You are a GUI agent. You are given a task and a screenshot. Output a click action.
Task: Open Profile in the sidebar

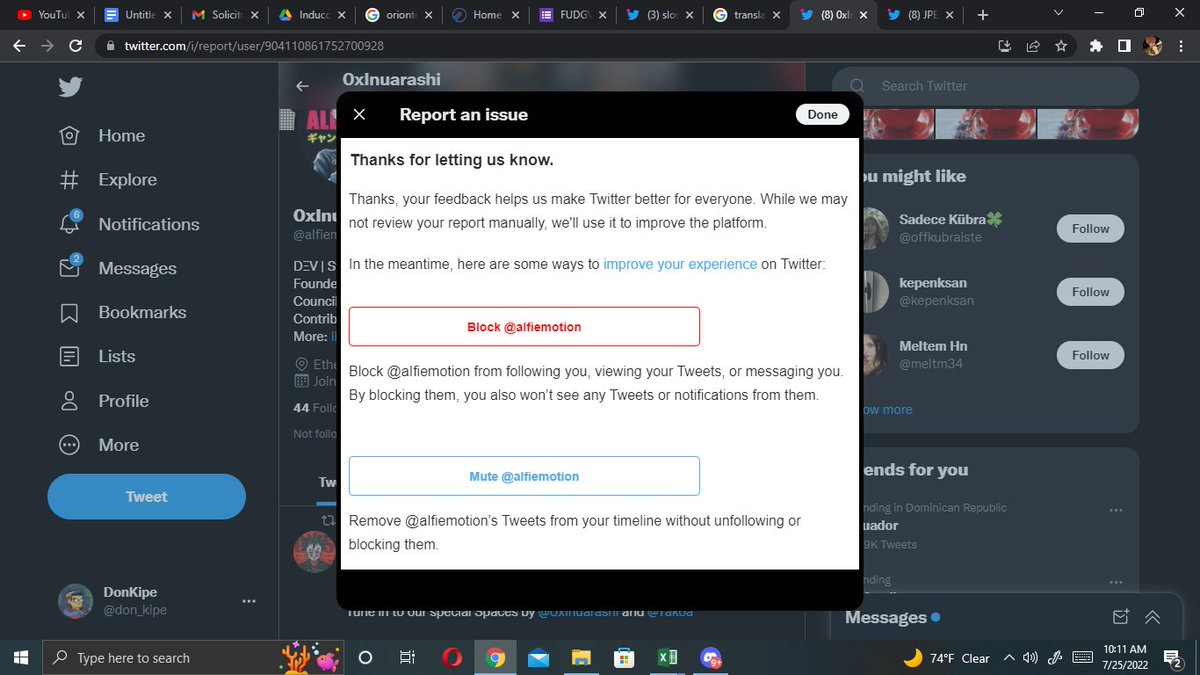click(104, 401)
